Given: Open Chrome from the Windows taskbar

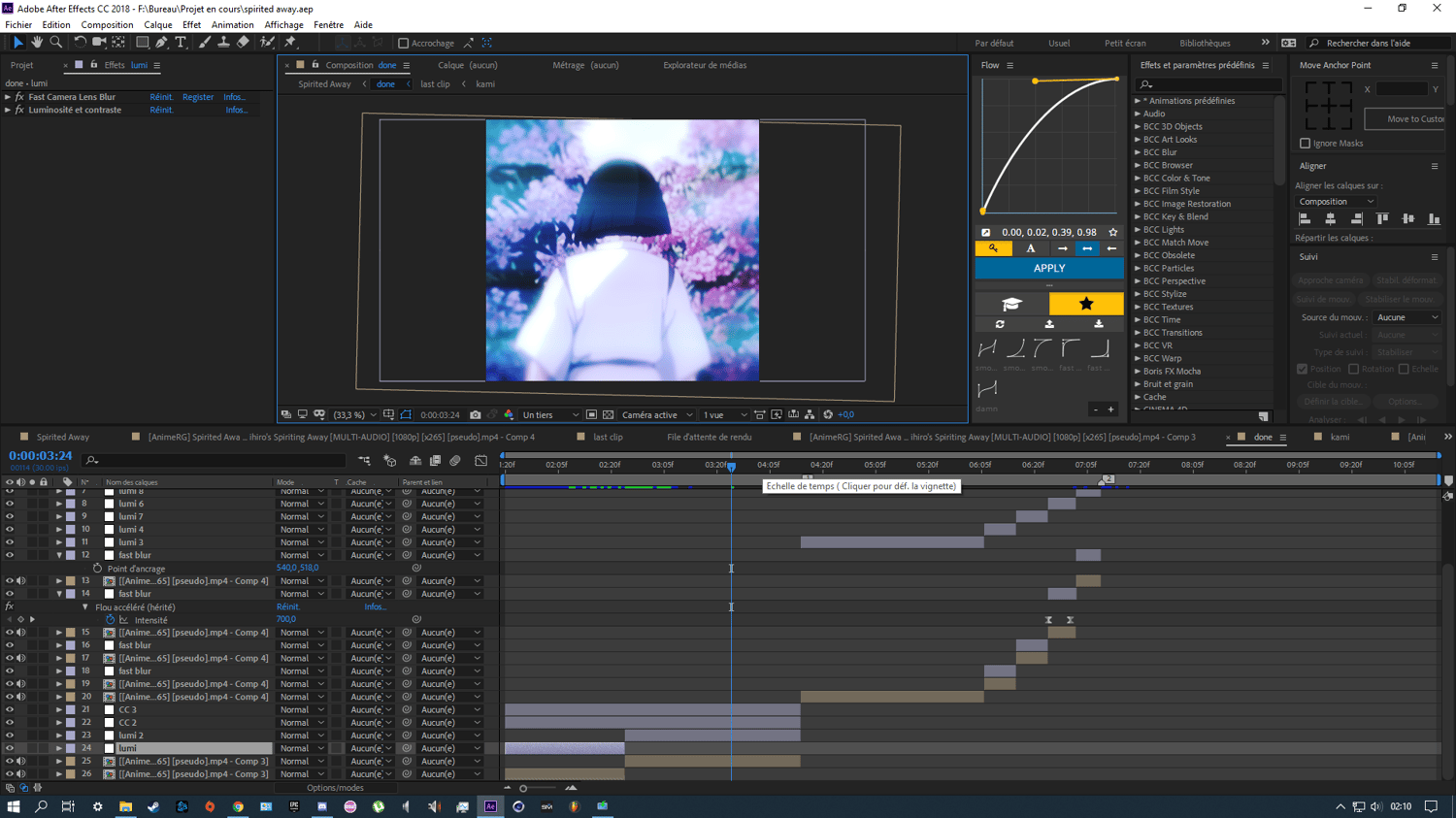Looking at the screenshot, I should coord(238,806).
